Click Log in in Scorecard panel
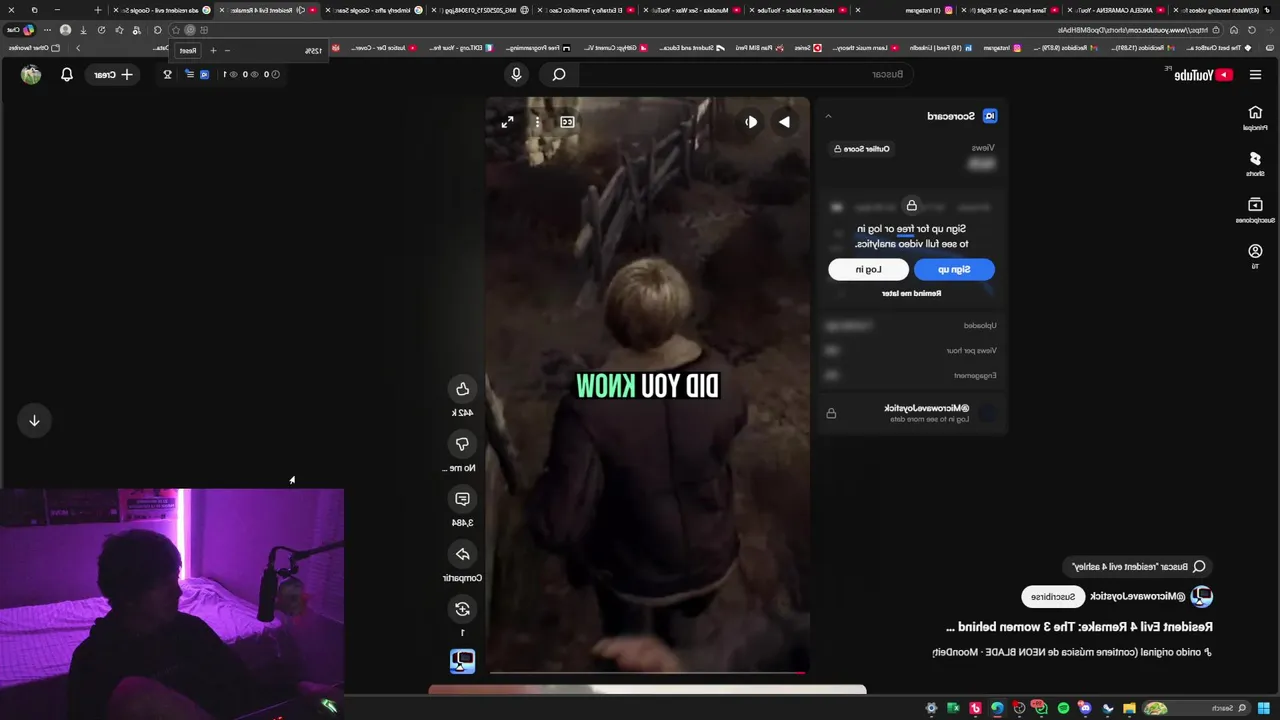The width and height of the screenshot is (1280, 720). click(868, 269)
